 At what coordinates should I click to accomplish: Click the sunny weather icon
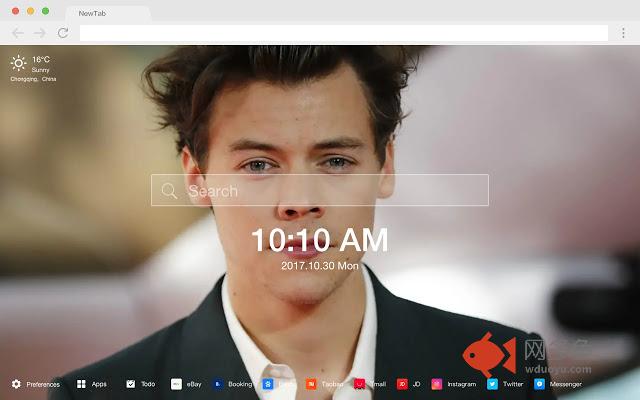(18, 63)
